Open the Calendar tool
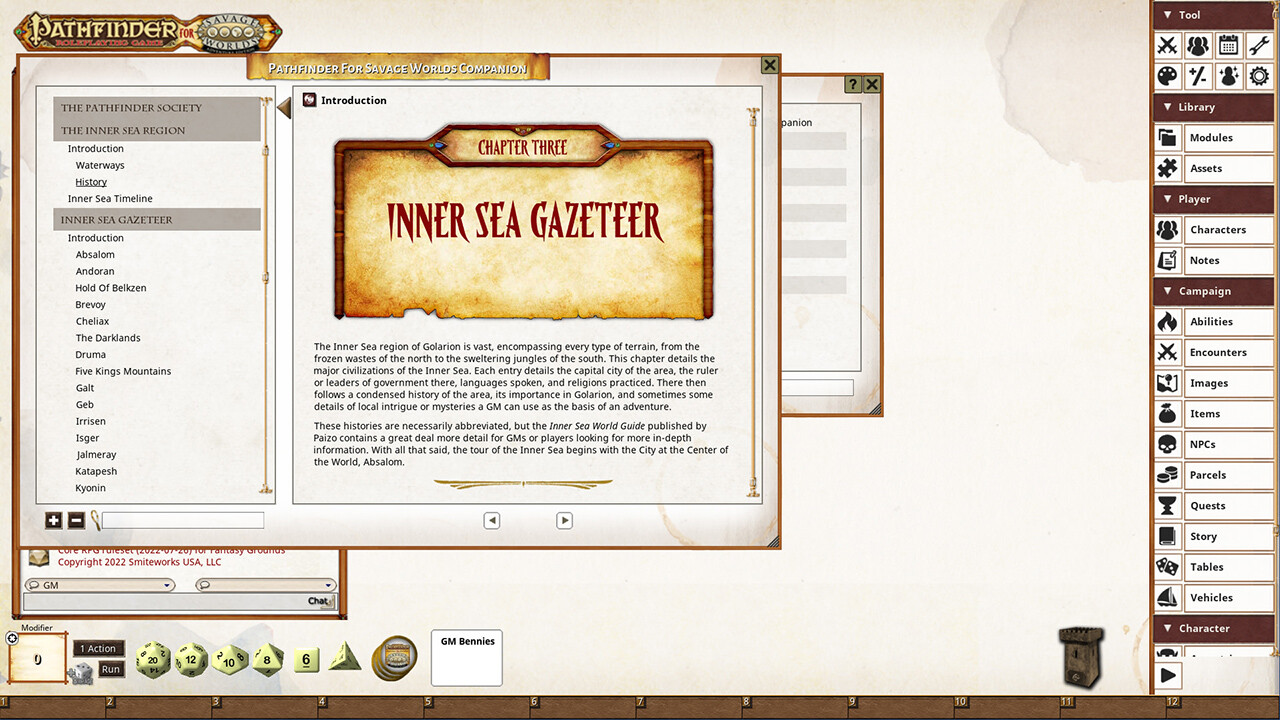This screenshot has width=1280, height=720. coord(1228,45)
